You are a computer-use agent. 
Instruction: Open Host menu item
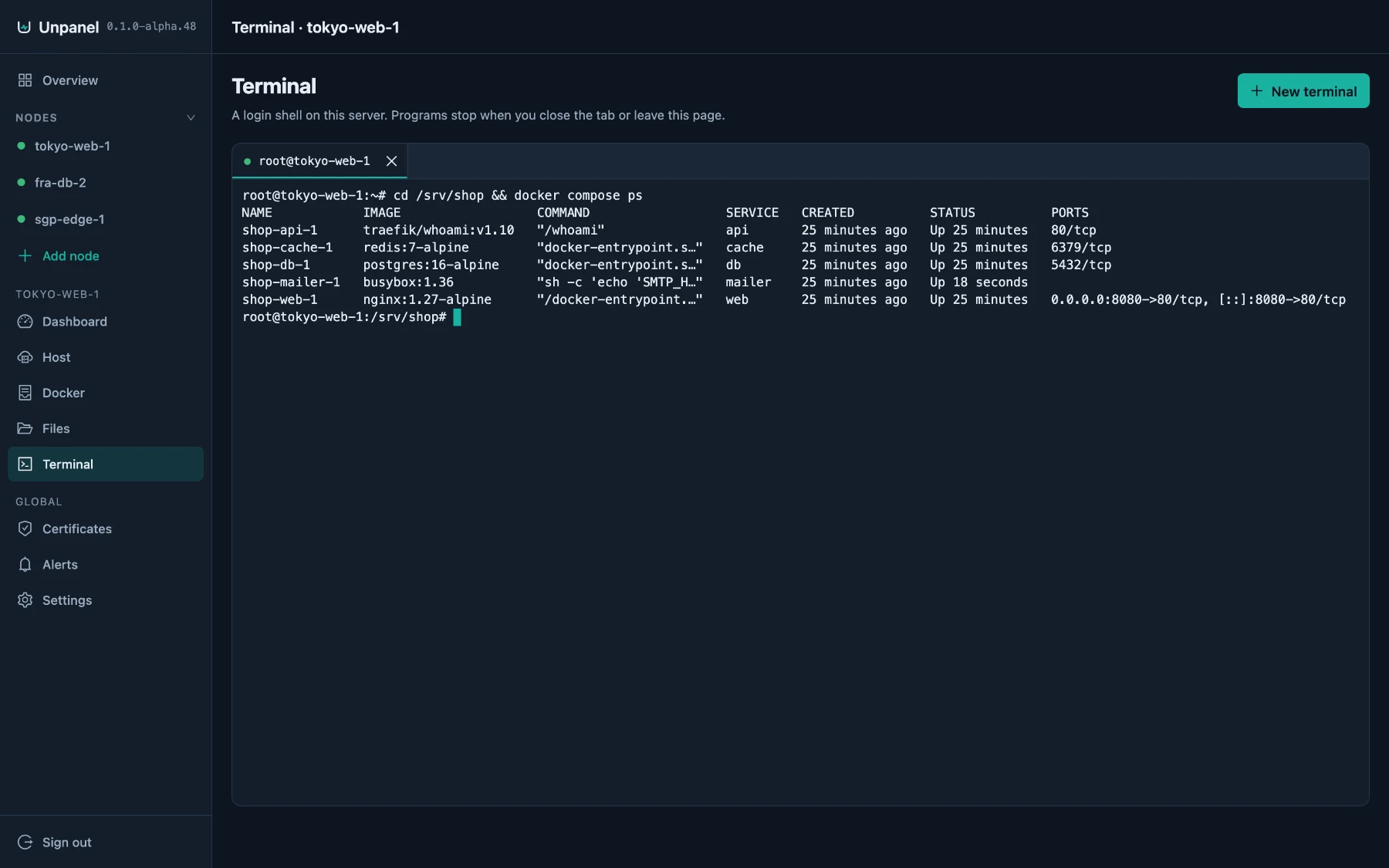(106, 357)
